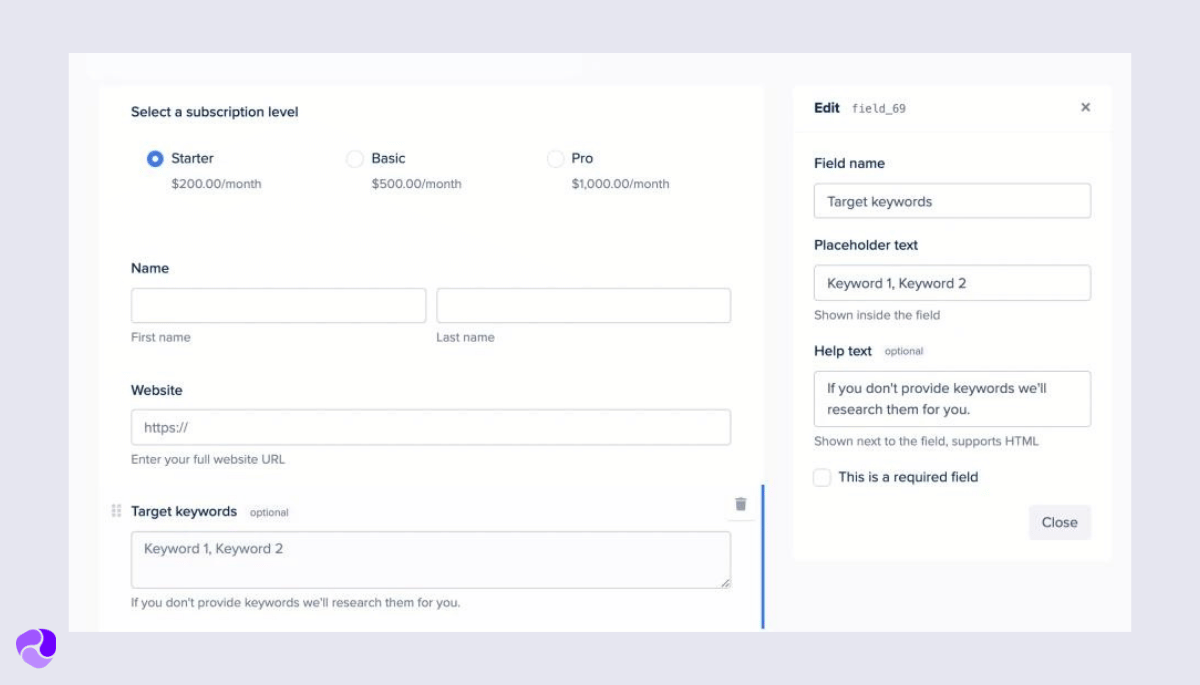Select the https:// website URL field

coord(430,427)
